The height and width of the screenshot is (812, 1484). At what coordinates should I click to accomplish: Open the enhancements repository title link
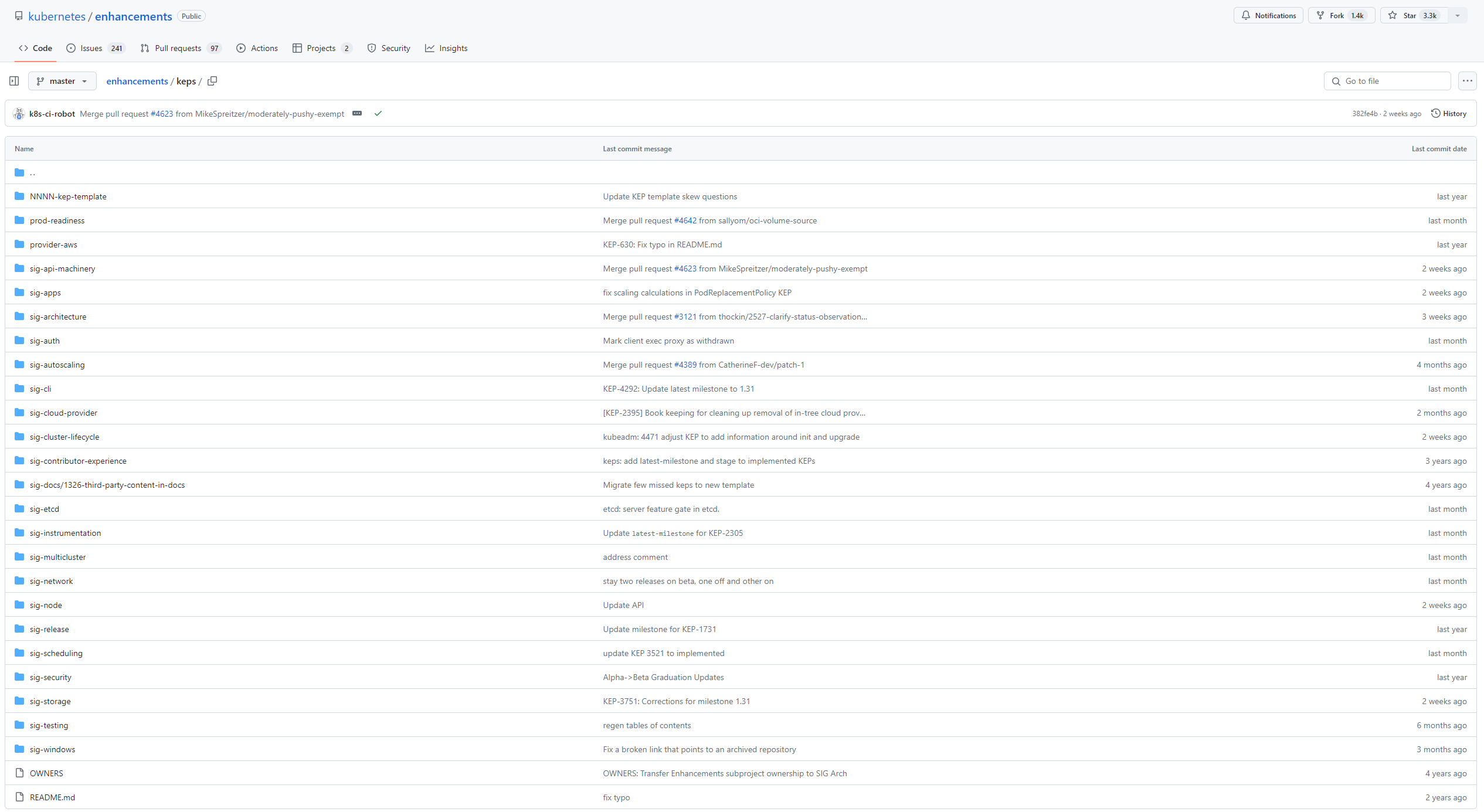134,16
